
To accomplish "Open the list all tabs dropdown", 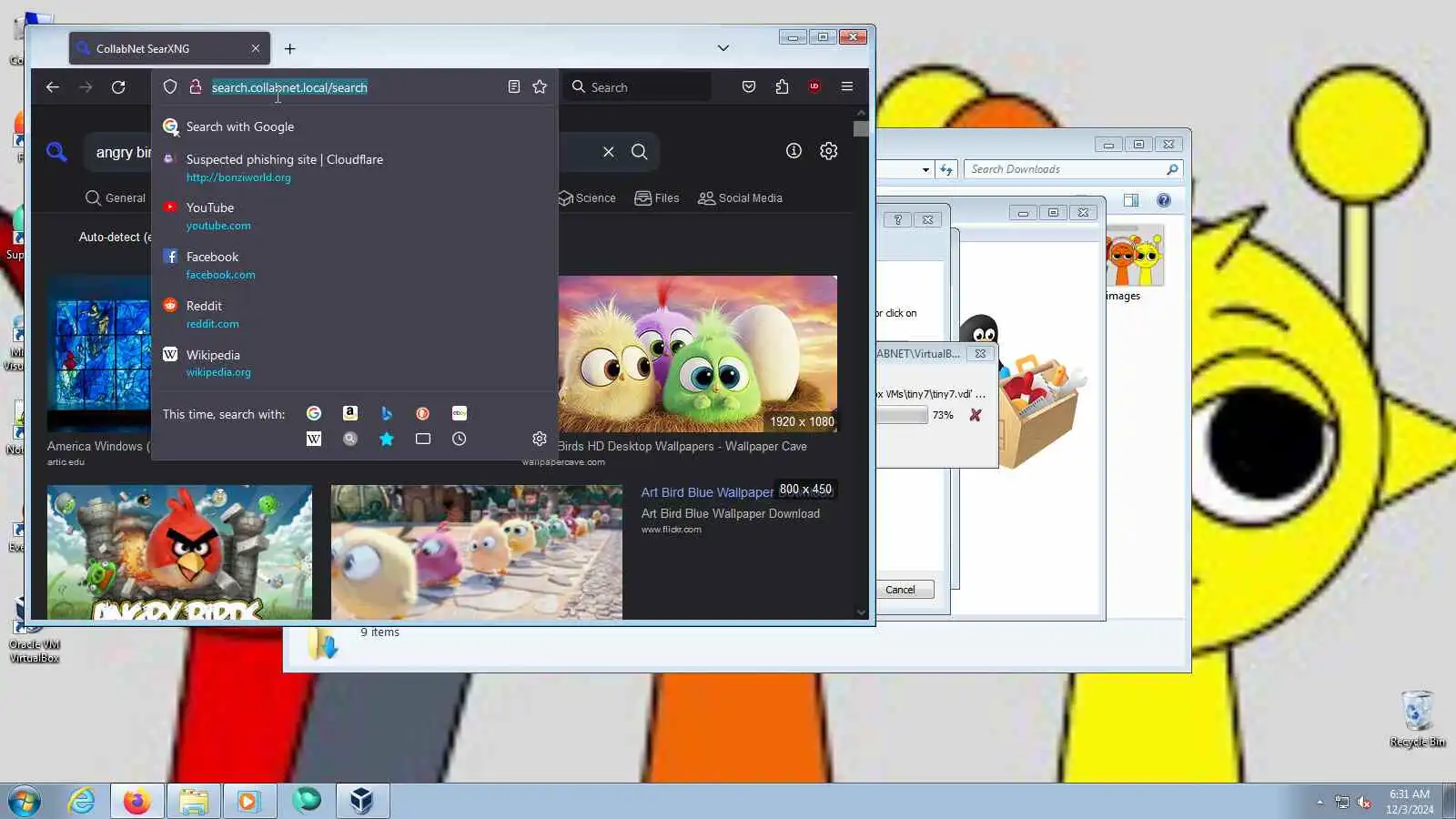I will click(723, 48).
